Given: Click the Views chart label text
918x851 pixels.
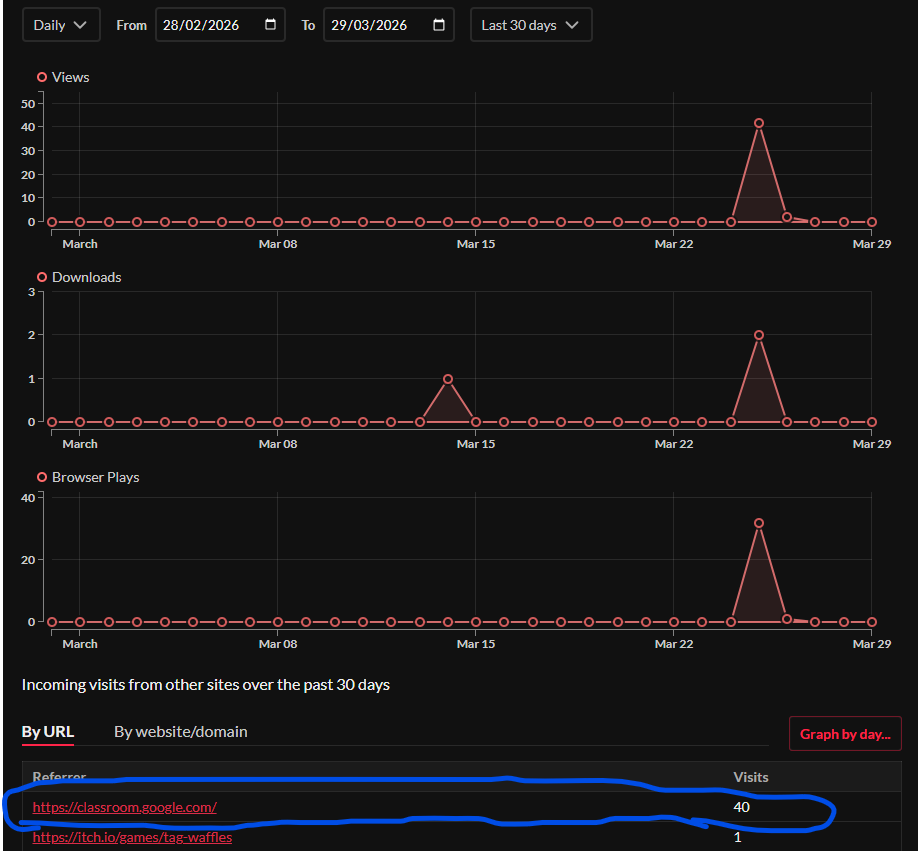Looking at the screenshot, I should point(70,77).
